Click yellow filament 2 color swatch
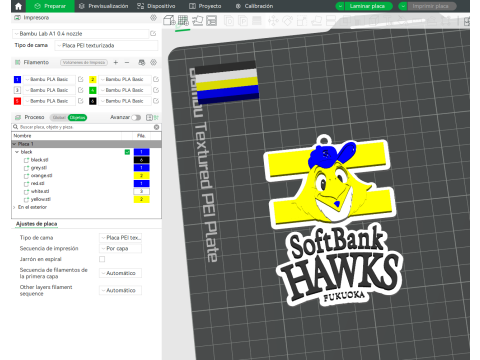Image resolution: width=480 pixels, height=360 pixels. pos(93,79)
